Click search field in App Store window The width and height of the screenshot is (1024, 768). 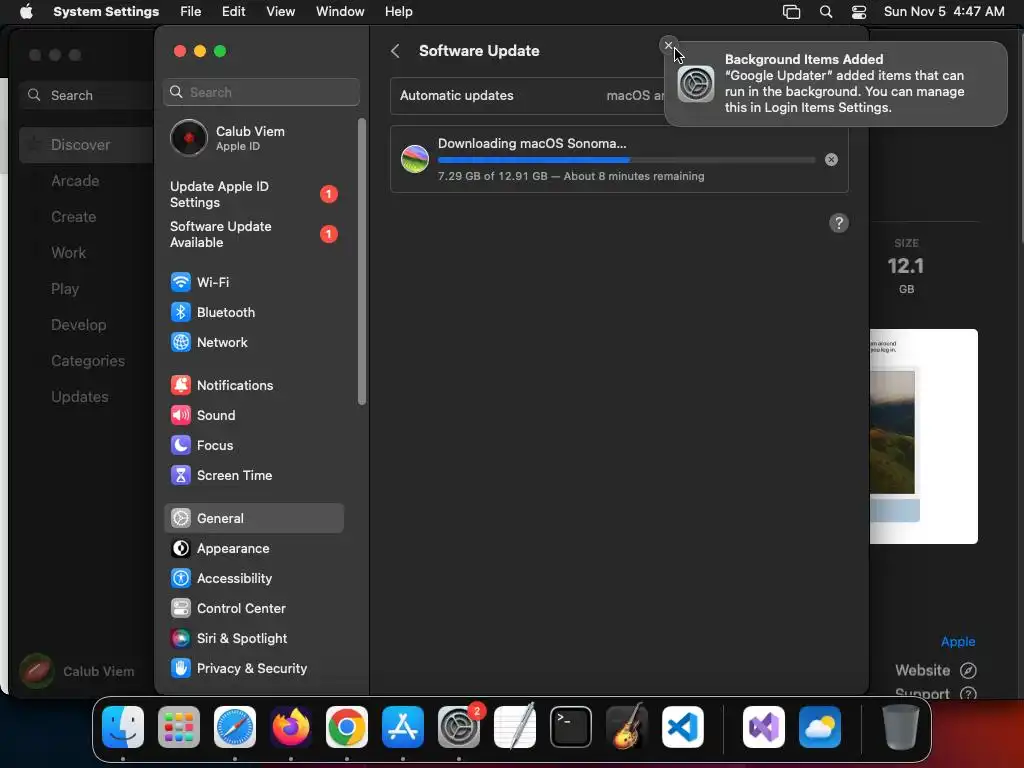coord(88,95)
